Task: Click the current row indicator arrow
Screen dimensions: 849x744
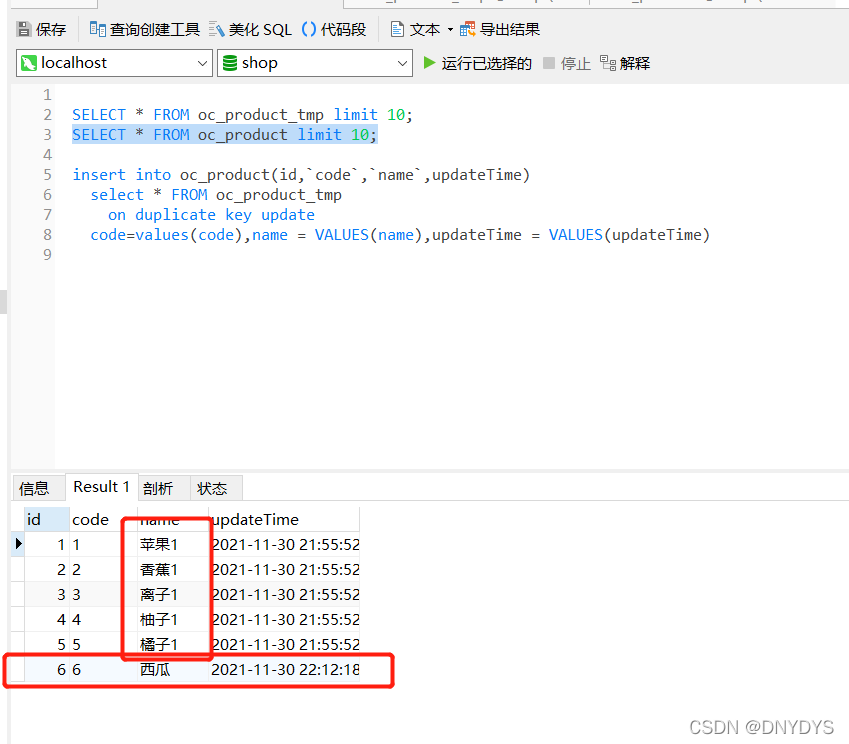Action: point(19,544)
